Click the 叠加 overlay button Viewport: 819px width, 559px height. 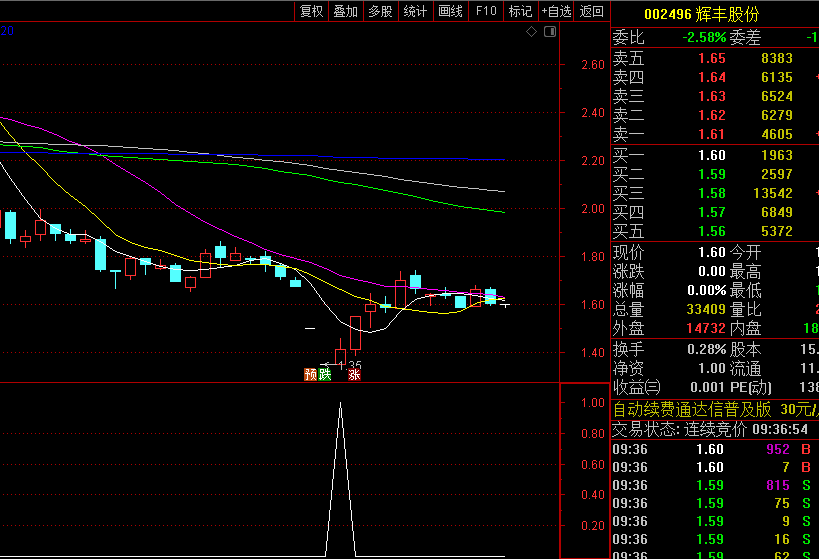click(345, 11)
